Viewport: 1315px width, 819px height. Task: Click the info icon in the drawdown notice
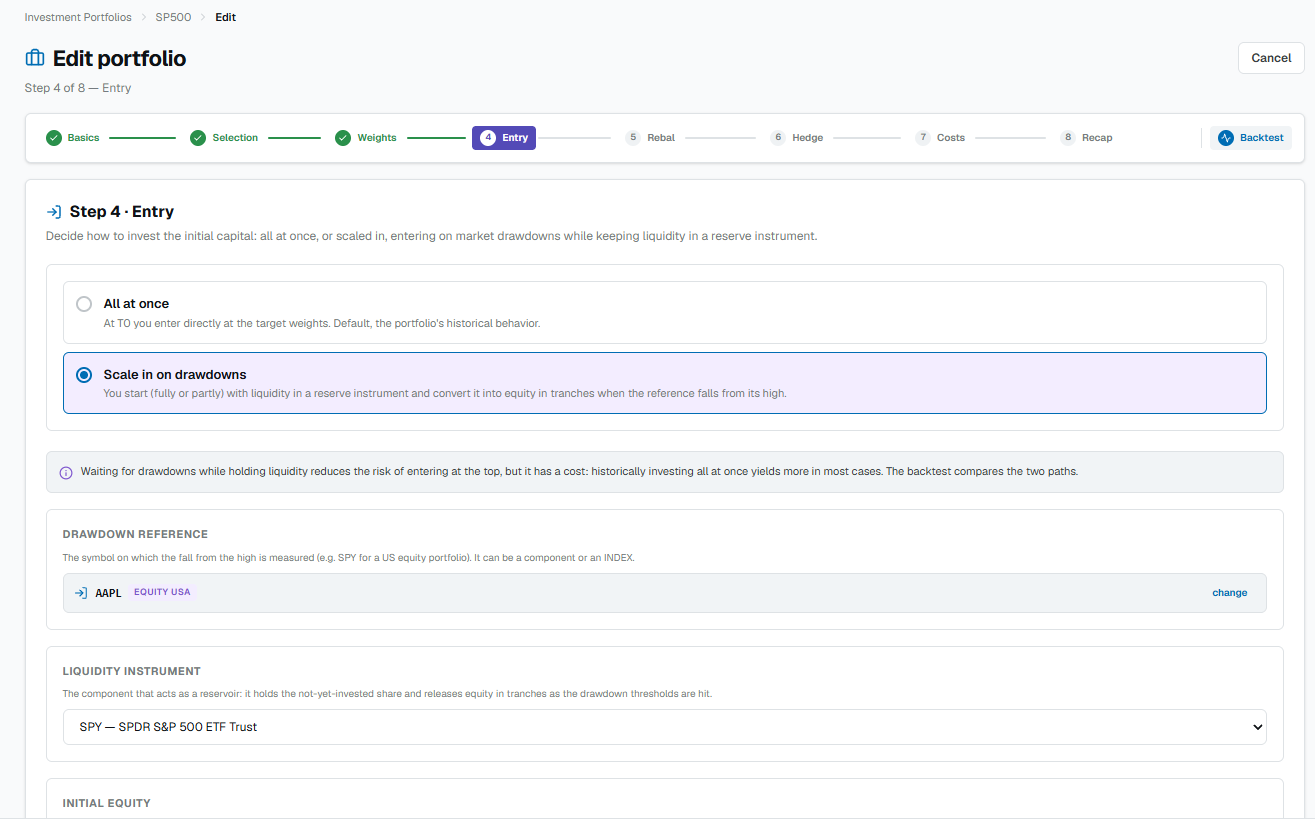click(x=66, y=472)
